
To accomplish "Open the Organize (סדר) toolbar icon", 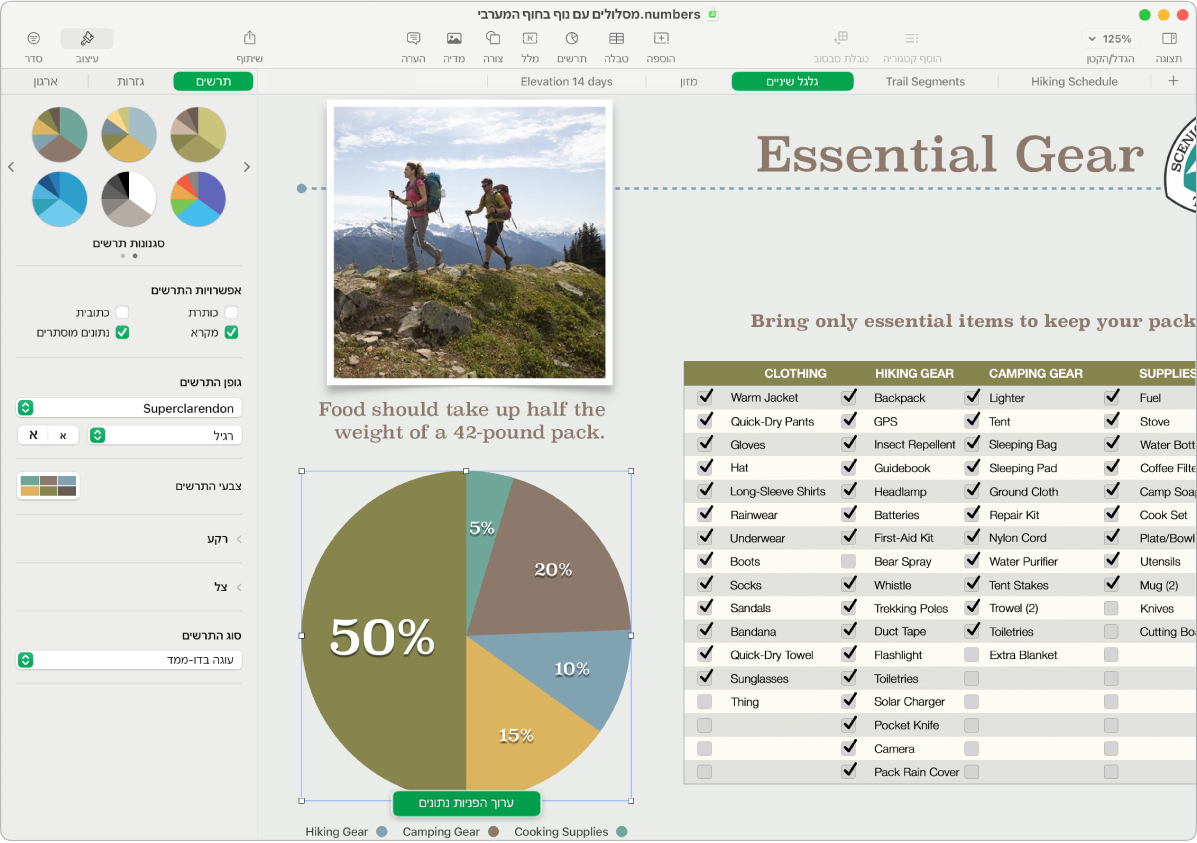I will point(34,38).
